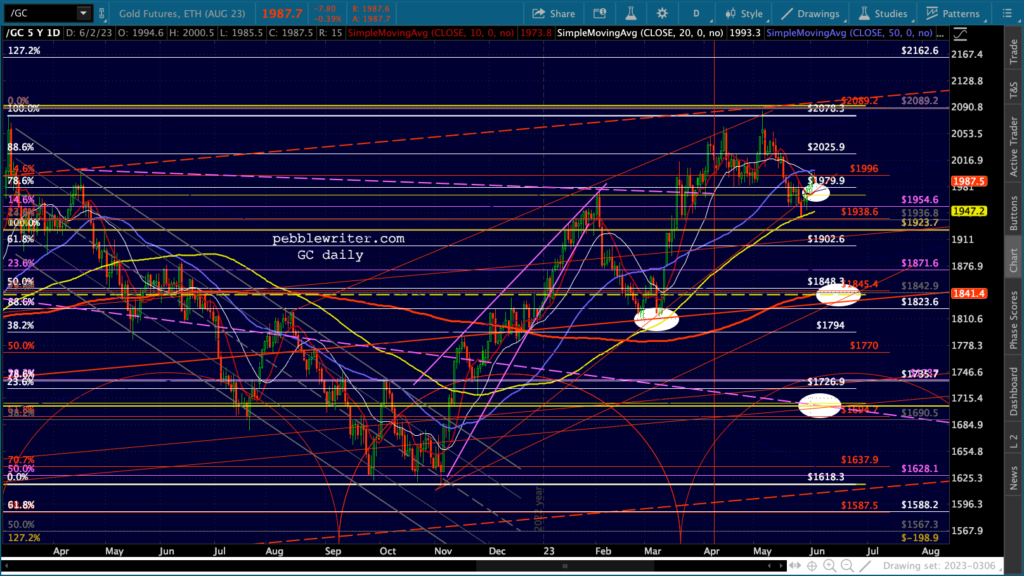Select the $1902.6 level label
This screenshot has height=576, width=1024.
tap(825, 239)
